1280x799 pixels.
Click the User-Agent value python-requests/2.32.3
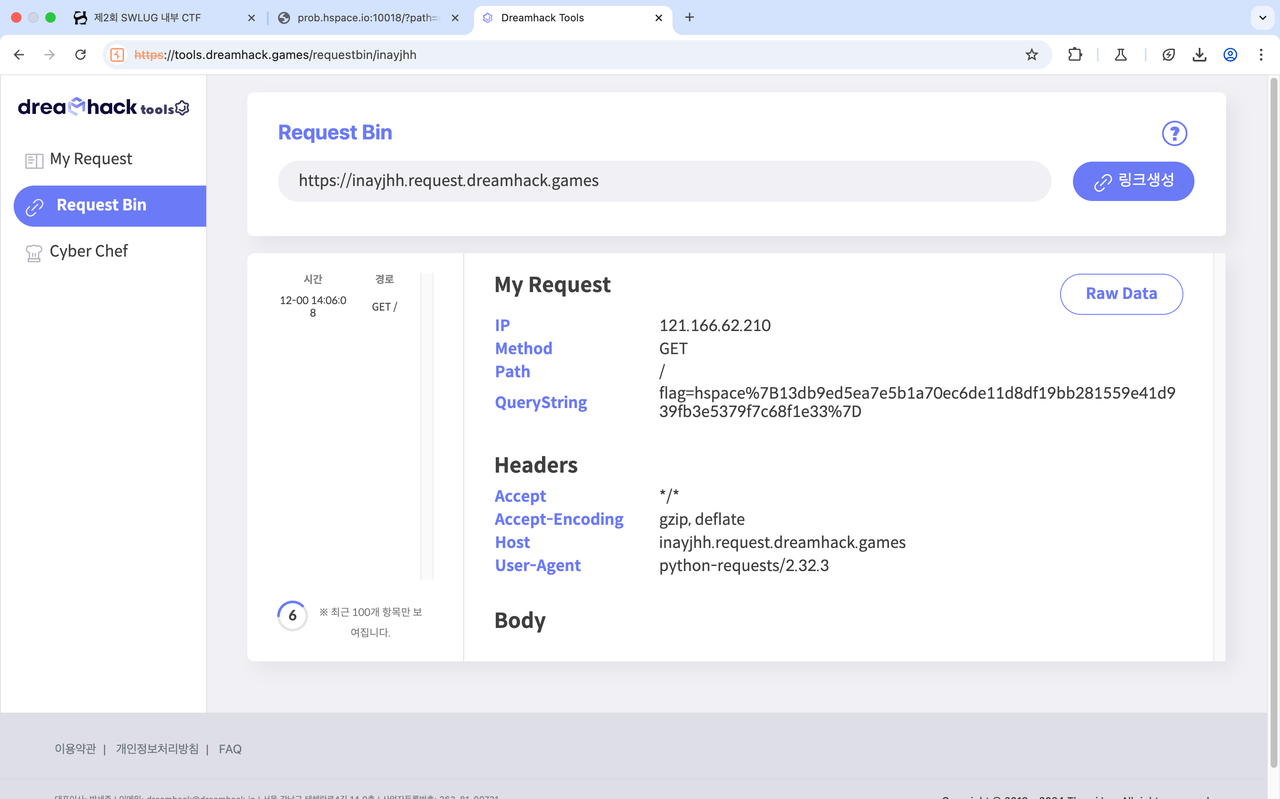coord(744,566)
